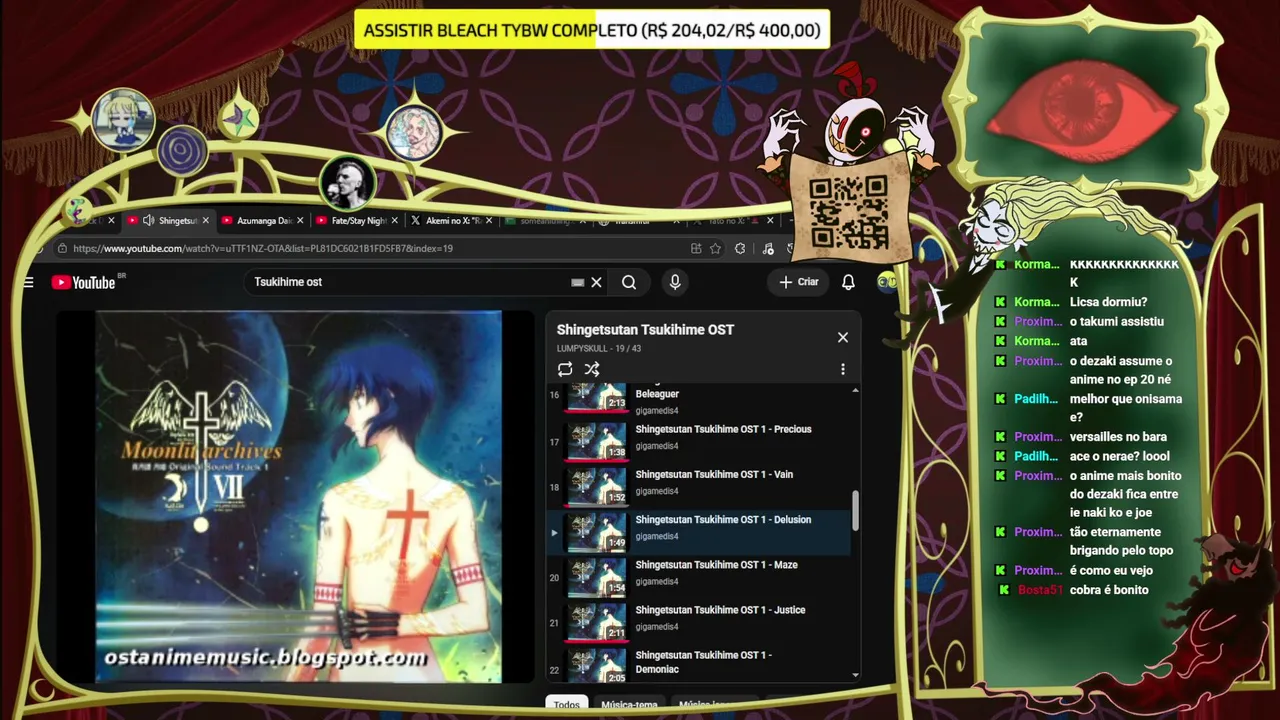Image resolution: width=1280 pixels, height=720 pixels.
Task: Close the Akemi no X browser tab
Action: click(x=490, y=221)
